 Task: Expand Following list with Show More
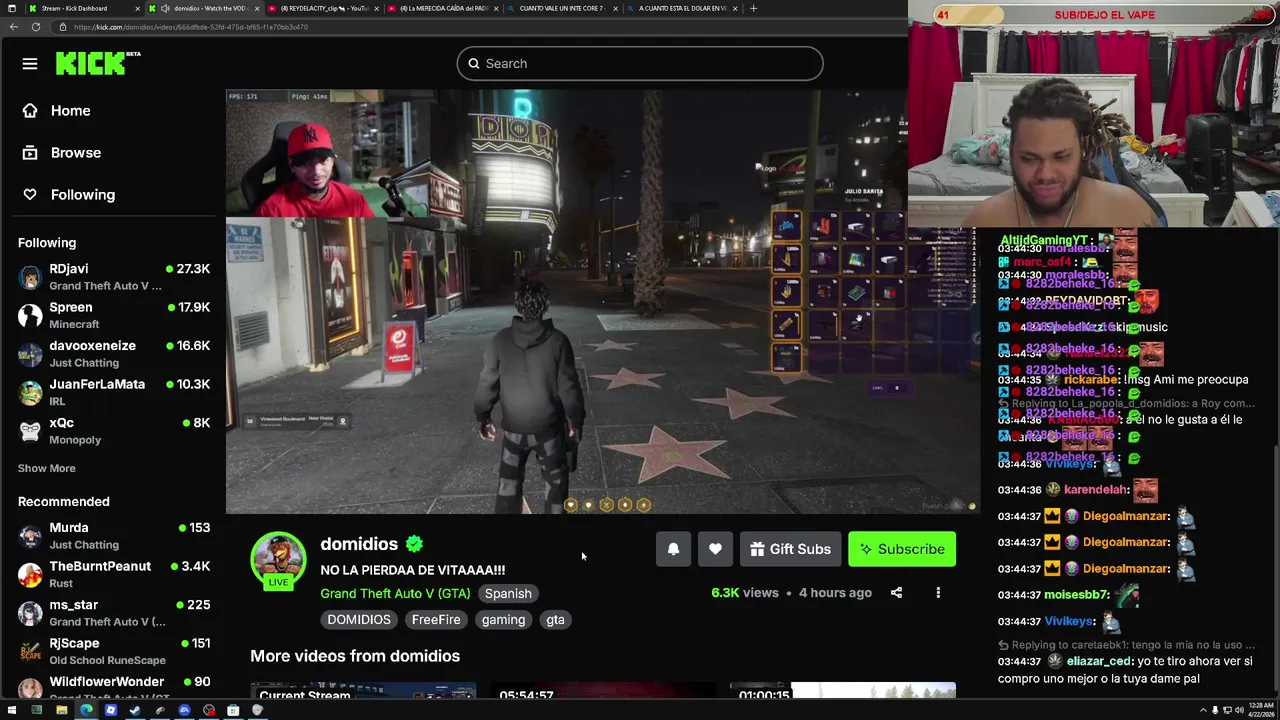point(46,468)
